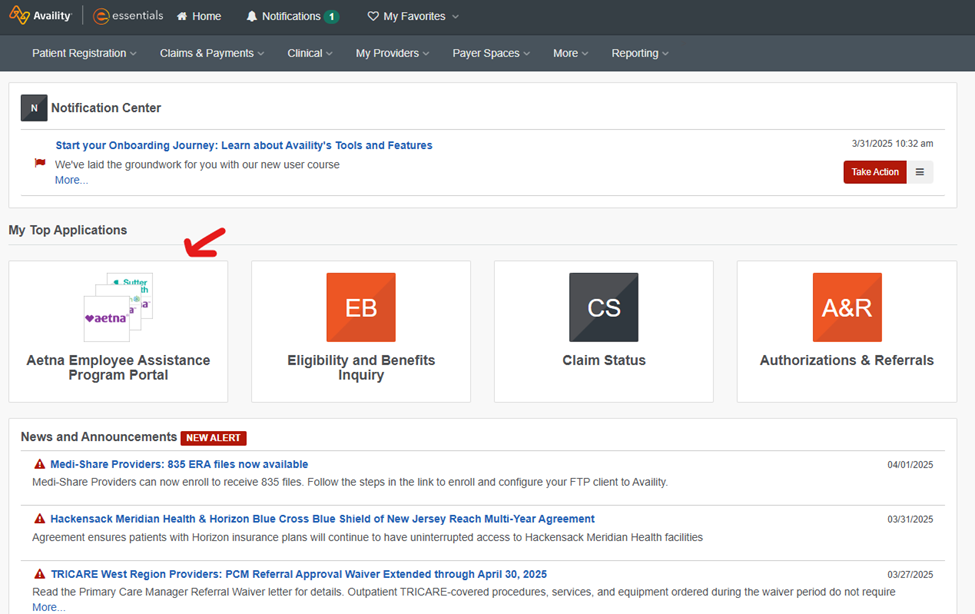Image resolution: width=975 pixels, height=614 pixels.
Task: Open the Medi-Share 835 ERA files announcement
Action: tap(179, 464)
